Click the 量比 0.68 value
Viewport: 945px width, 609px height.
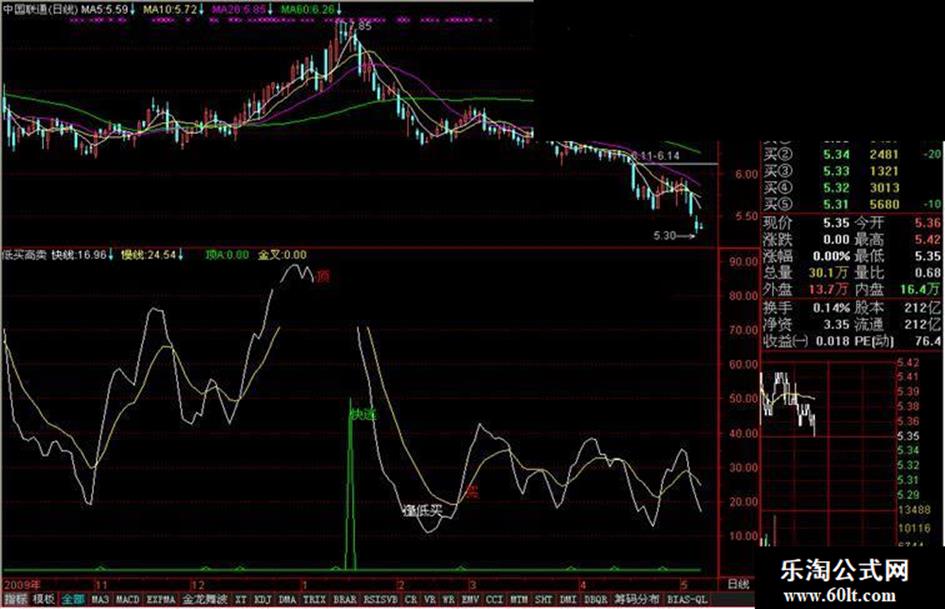tap(928, 273)
